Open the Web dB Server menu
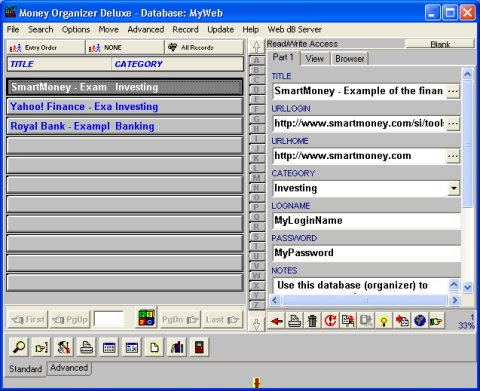The height and width of the screenshot is (391, 480). (295, 29)
